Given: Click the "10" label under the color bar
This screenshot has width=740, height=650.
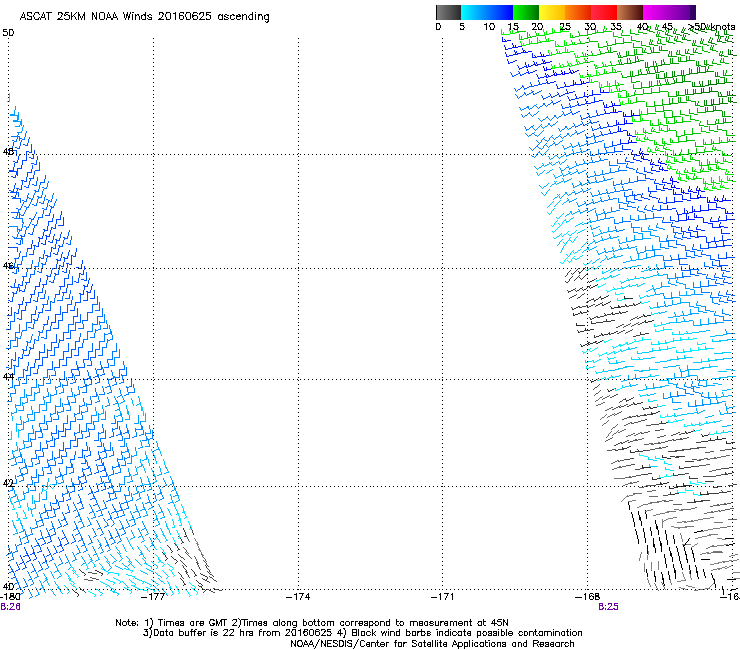Looking at the screenshot, I should click(x=489, y=27).
